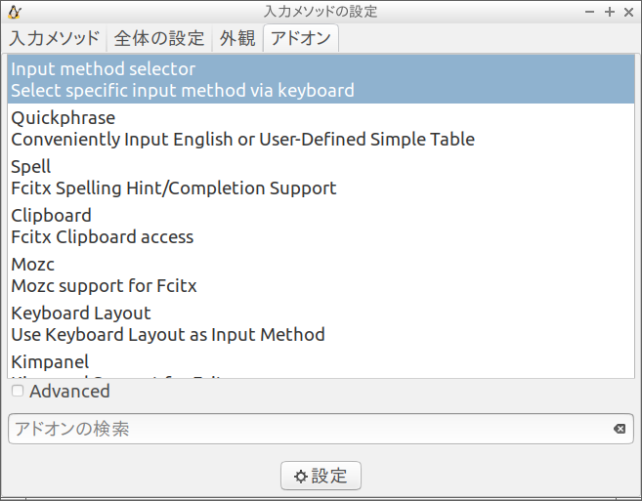Click the Kimpanel addon entry
Image resolution: width=642 pixels, height=501 pixels.
pos(320,364)
